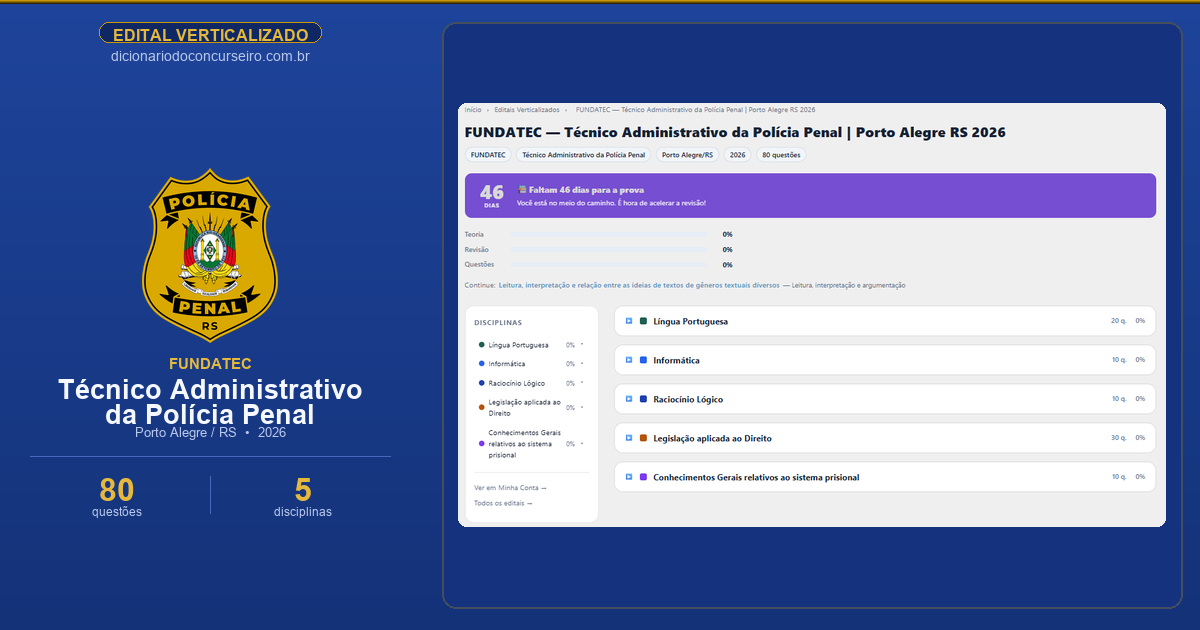Expand the Legislação aplicada ao Direito arrow

coord(629,438)
